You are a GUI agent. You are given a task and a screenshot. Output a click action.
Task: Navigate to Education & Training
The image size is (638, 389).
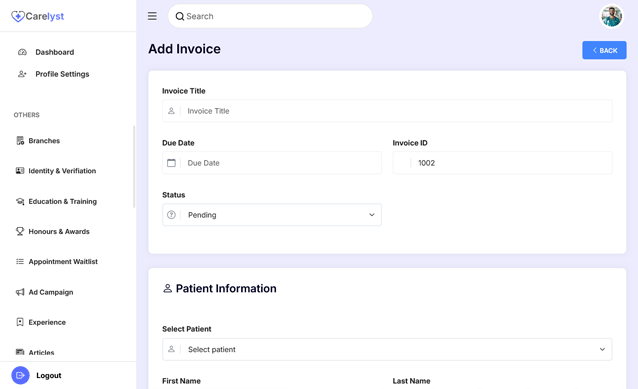pyautogui.click(x=63, y=201)
